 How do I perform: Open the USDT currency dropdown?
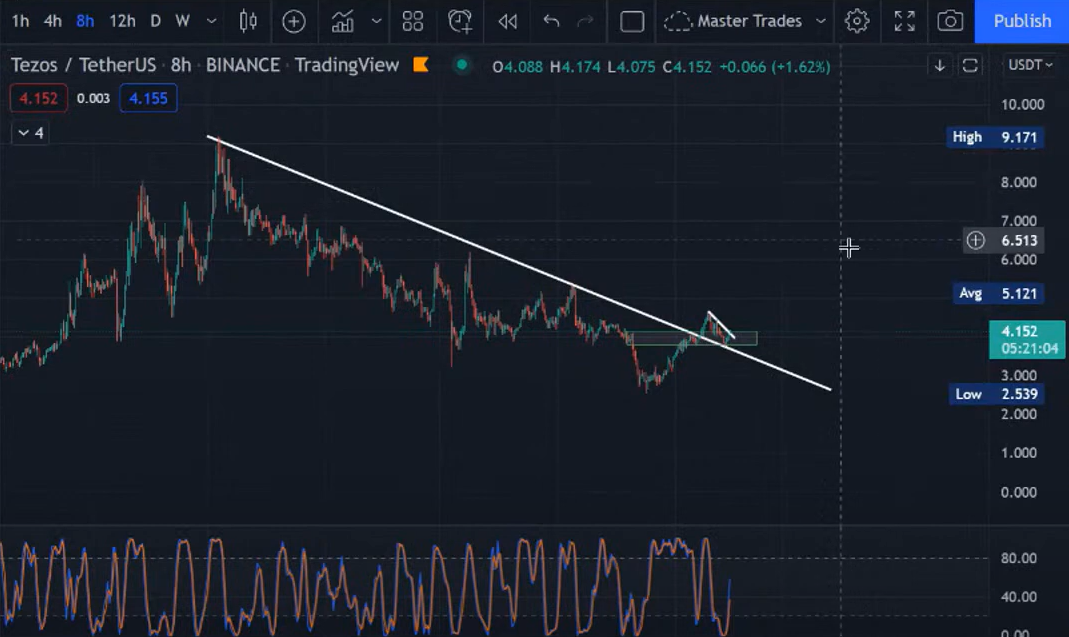[1030, 65]
